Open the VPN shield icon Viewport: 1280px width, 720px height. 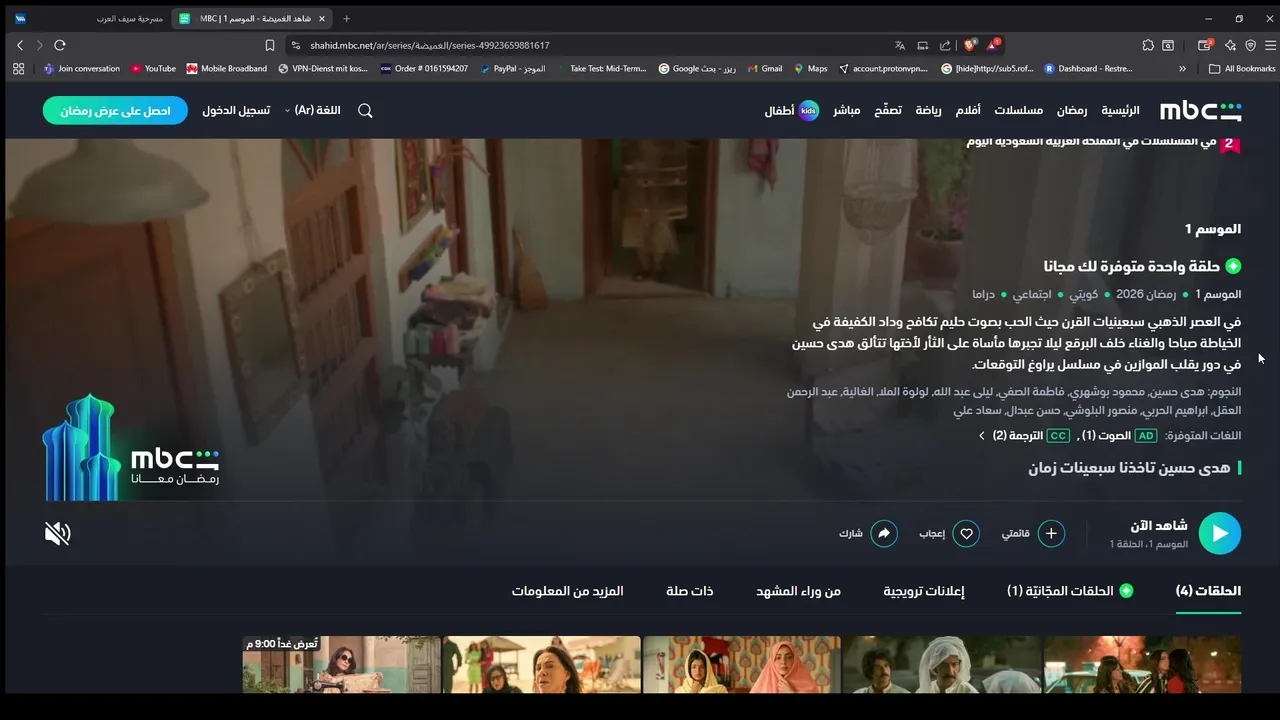click(1250, 45)
